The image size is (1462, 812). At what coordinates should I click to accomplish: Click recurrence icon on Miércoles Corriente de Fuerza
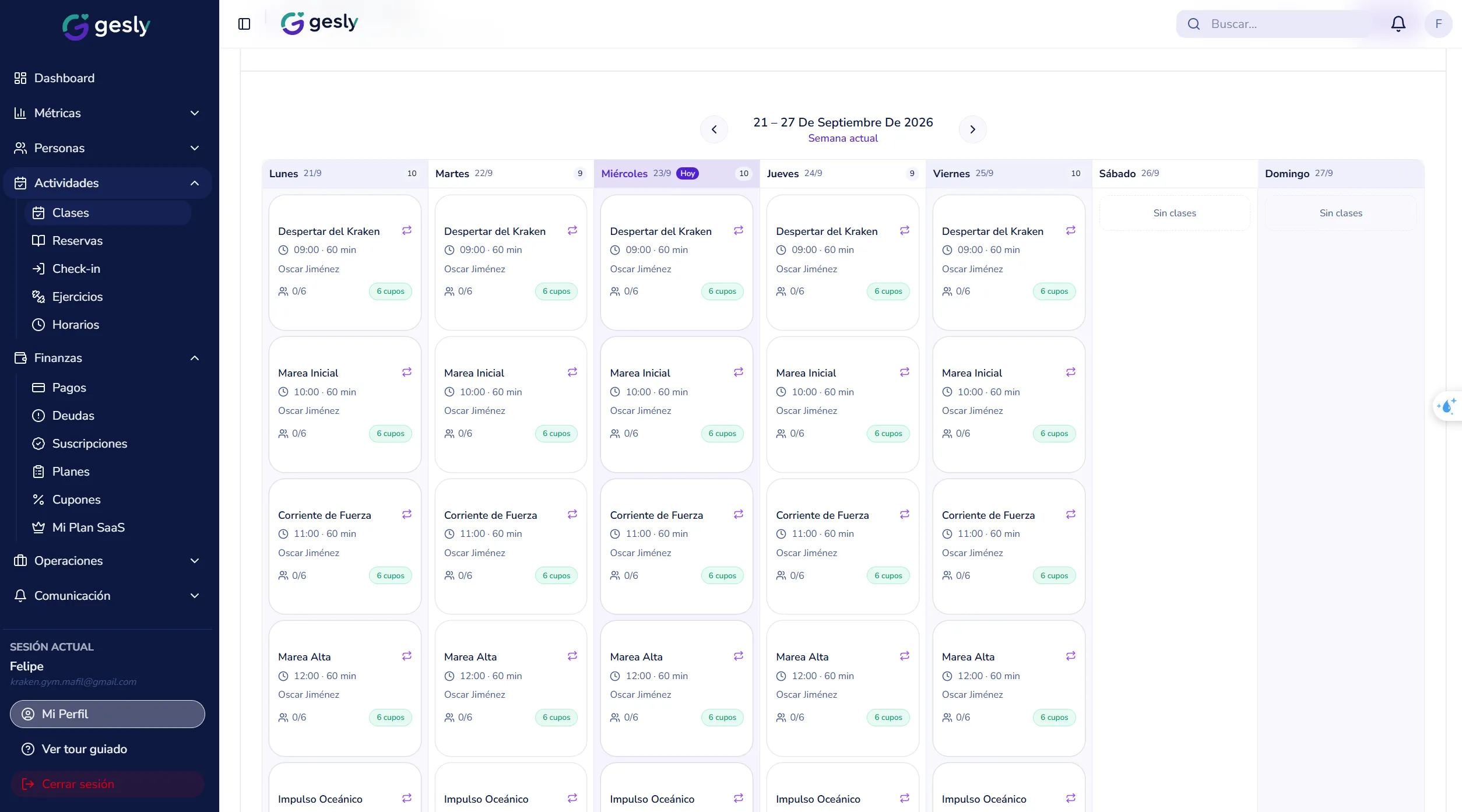tap(739, 514)
